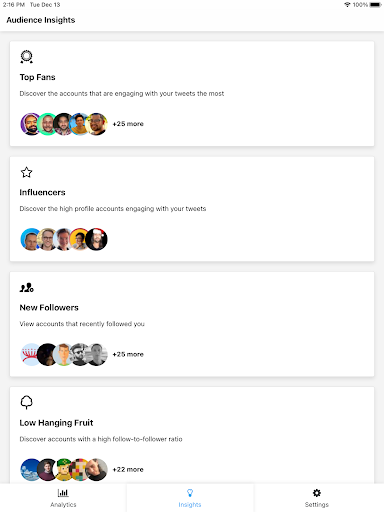Click the Top Fans badge icon
384x512 pixels.
point(26,57)
